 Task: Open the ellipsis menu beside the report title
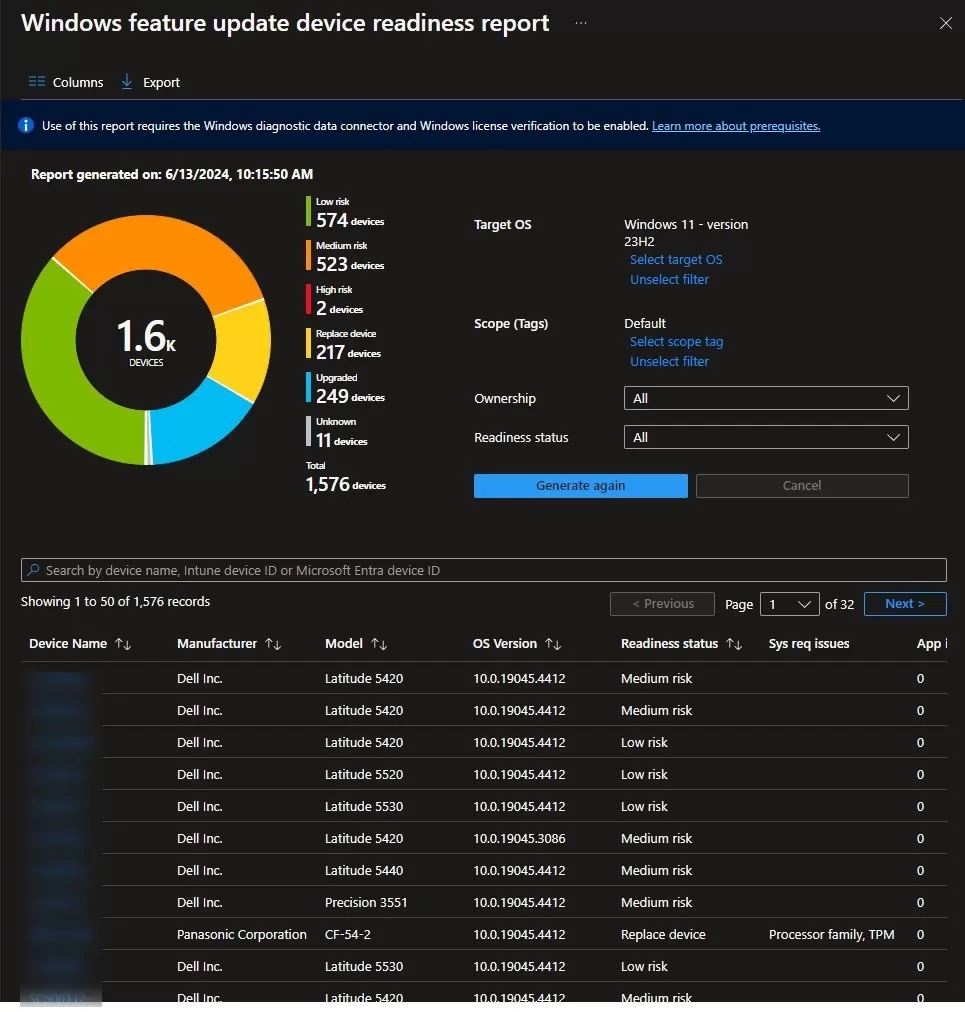tap(578, 22)
